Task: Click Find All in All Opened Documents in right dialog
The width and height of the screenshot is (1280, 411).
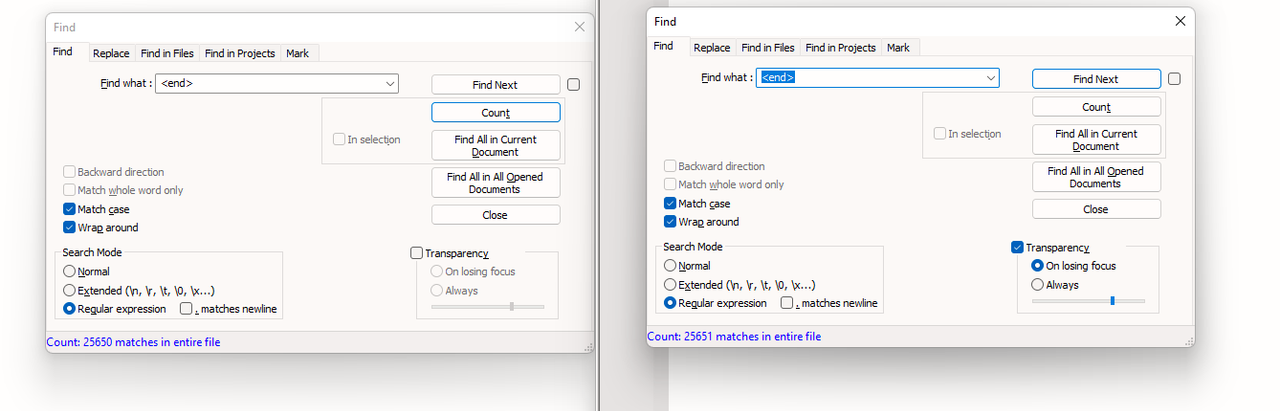Action: pos(1096,177)
